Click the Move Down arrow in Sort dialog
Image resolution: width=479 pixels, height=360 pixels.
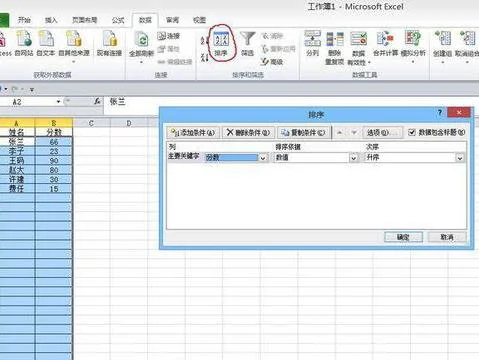(x=354, y=133)
